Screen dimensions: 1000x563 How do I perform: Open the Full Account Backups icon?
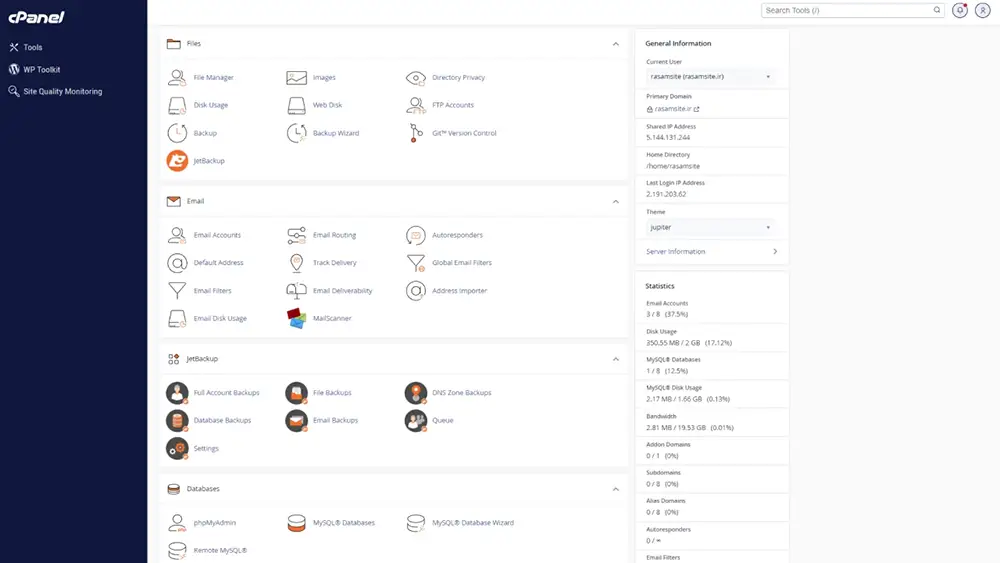pos(177,393)
